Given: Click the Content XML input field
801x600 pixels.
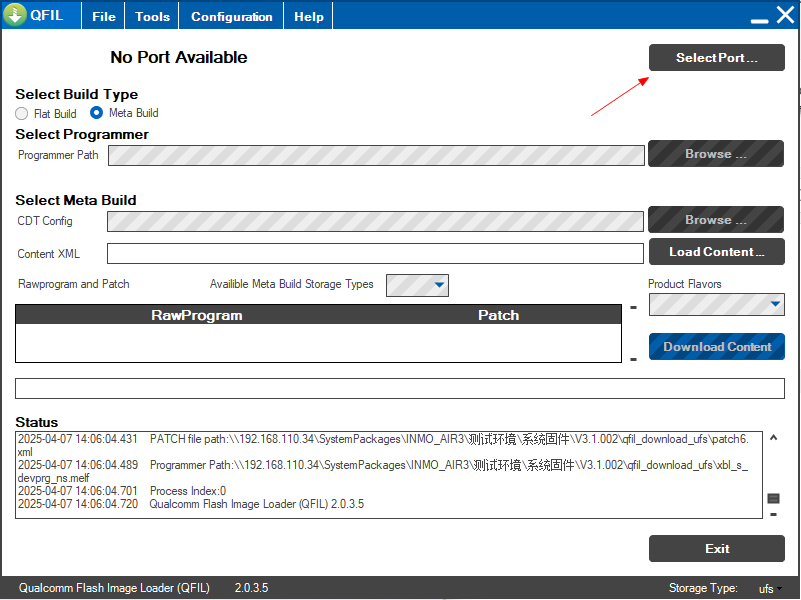Looking at the screenshot, I should pyautogui.click(x=375, y=254).
